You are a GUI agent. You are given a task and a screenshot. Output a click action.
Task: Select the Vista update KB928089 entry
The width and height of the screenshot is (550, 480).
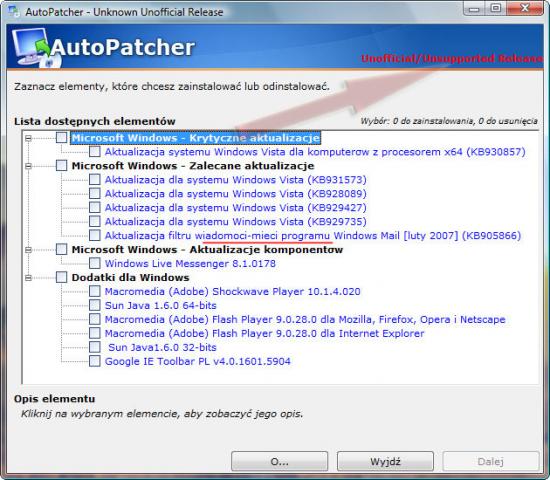coord(236,193)
